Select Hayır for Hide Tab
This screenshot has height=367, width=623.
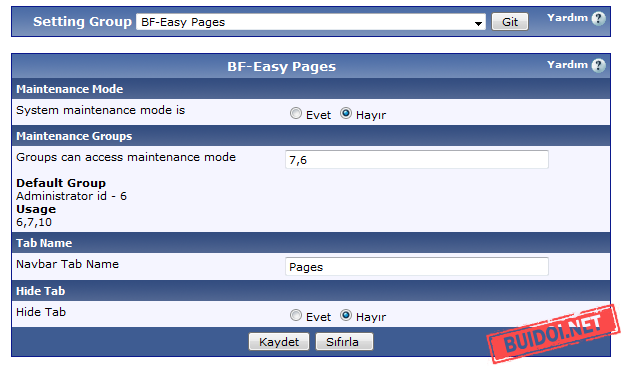point(346,315)
